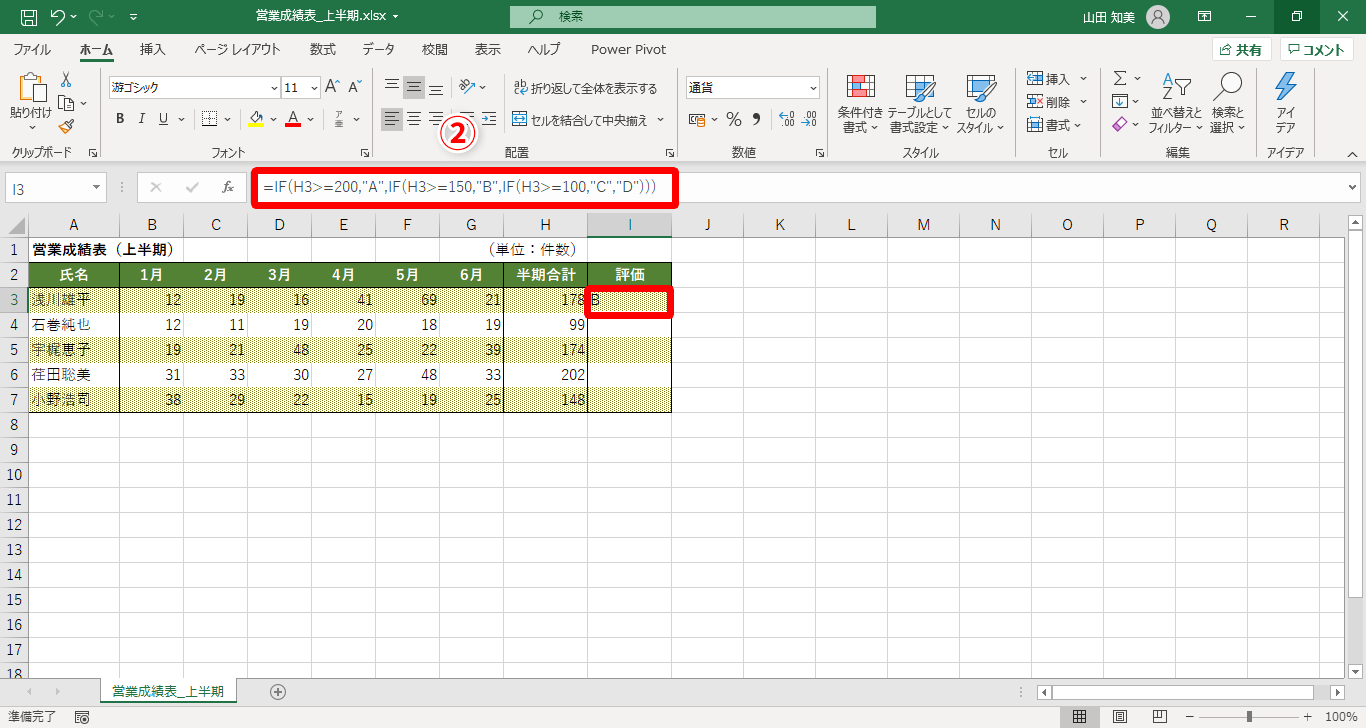
Task: Open the 検索と選択 find and select menu
Action: pyautogui.click(x=1227, y=103)
